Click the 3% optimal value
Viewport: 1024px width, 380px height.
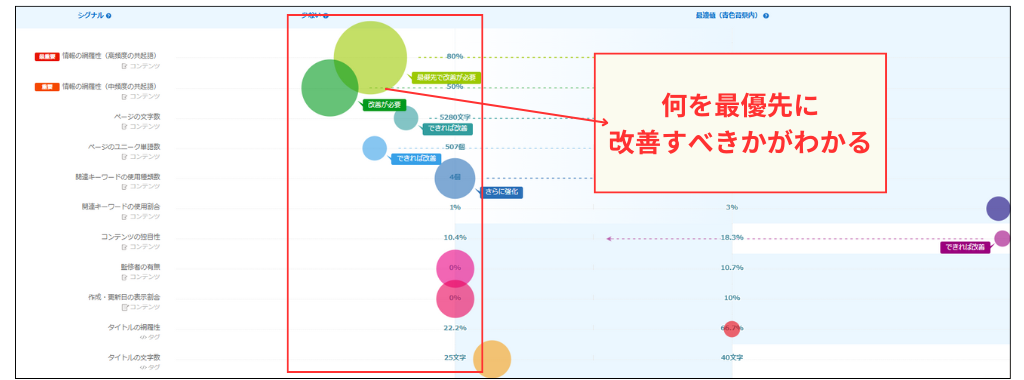[x=732, y=207]
